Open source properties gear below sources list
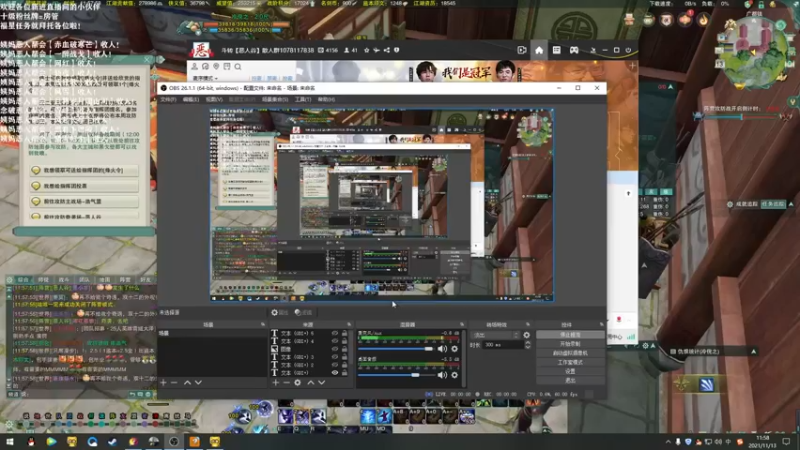This screenshot has height=450, width=800. (x=297, y=383)
